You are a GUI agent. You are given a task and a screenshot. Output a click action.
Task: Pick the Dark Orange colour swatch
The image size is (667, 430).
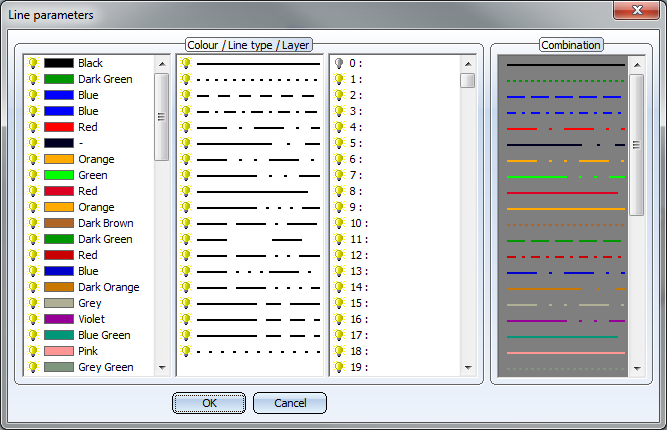point(59,287)
